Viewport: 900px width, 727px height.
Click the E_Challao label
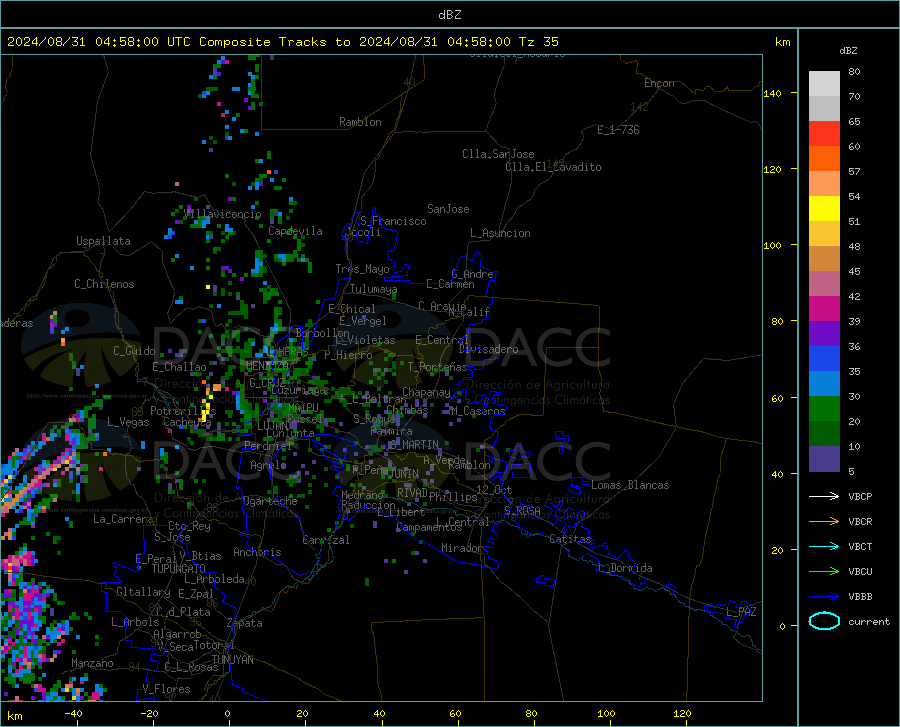coord(179,367)
